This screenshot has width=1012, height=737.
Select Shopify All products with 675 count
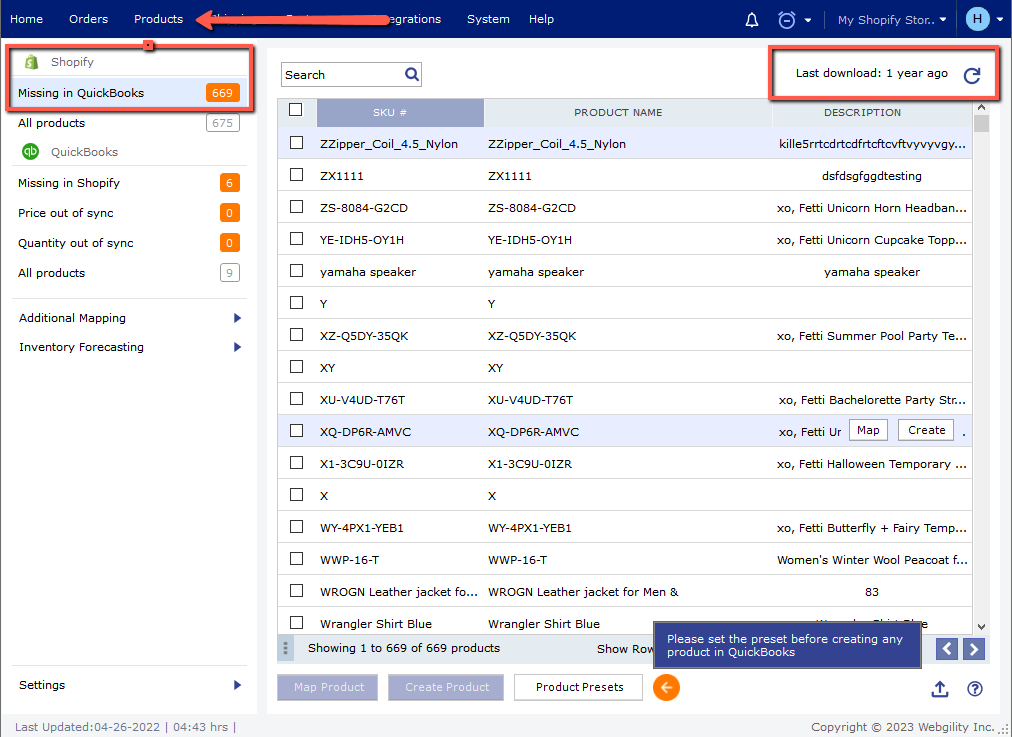point(129,123)
